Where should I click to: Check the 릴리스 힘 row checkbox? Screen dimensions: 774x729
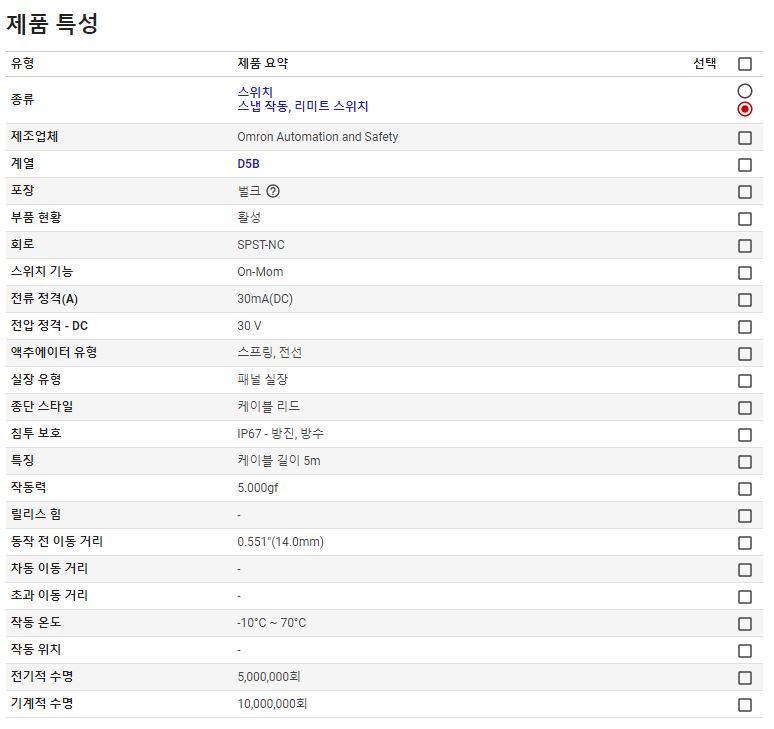pos(744,516)
